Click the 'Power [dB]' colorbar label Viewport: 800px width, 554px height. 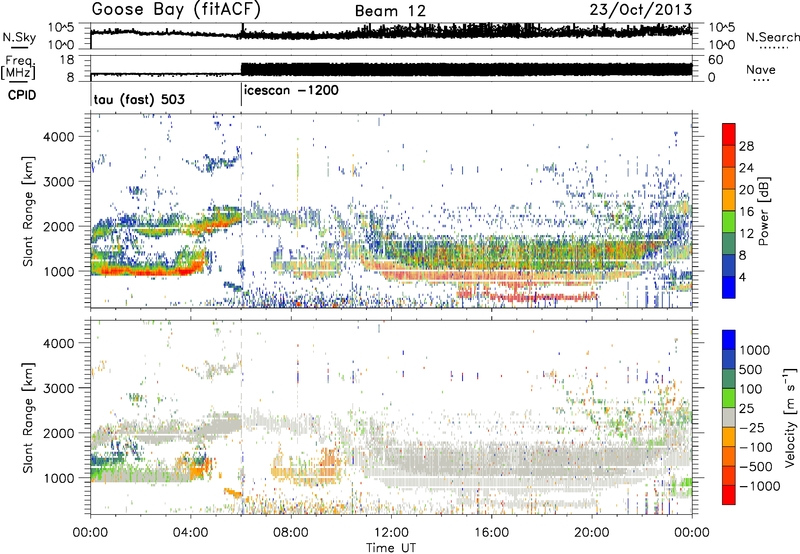[x=763, y=211]
